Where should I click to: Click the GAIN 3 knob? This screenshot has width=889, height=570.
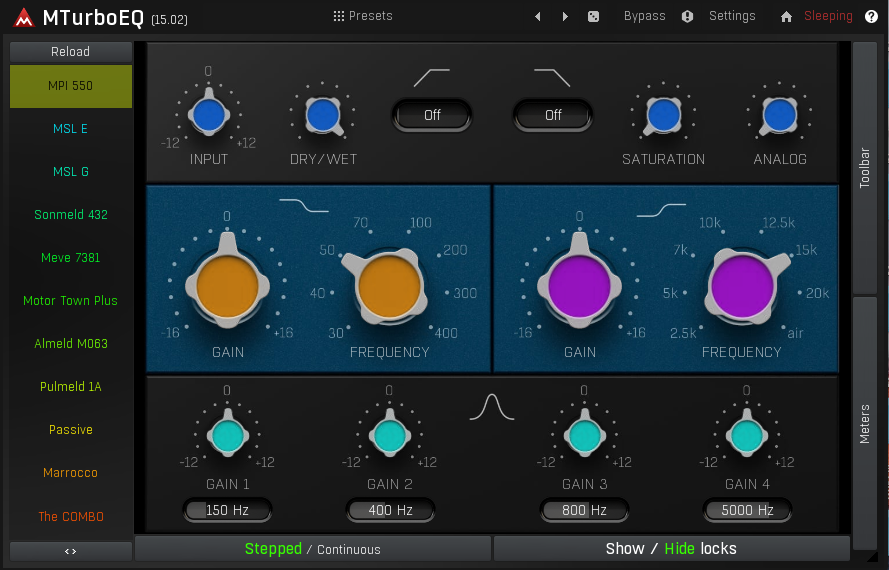coord(585,436)
